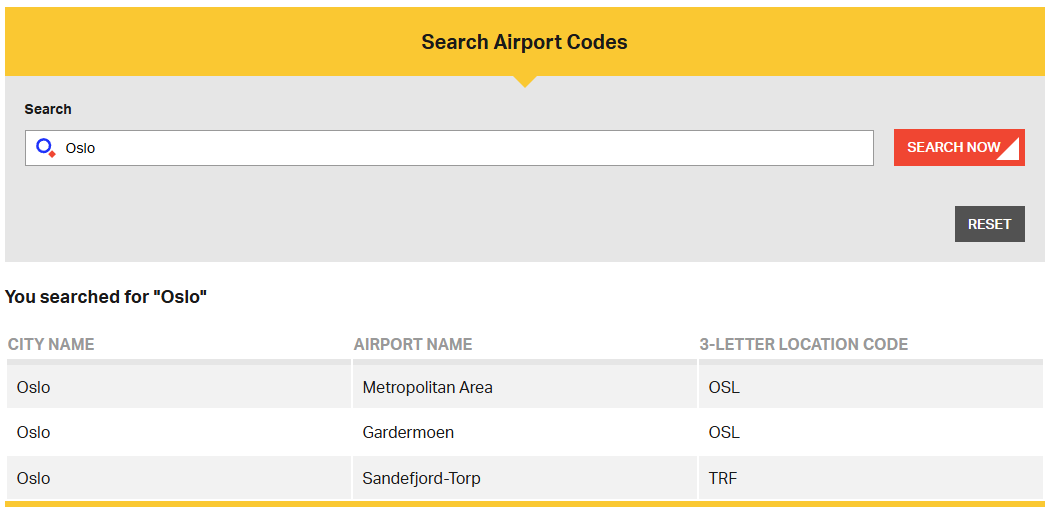Click the TRF location code

(x=723, y=478)
